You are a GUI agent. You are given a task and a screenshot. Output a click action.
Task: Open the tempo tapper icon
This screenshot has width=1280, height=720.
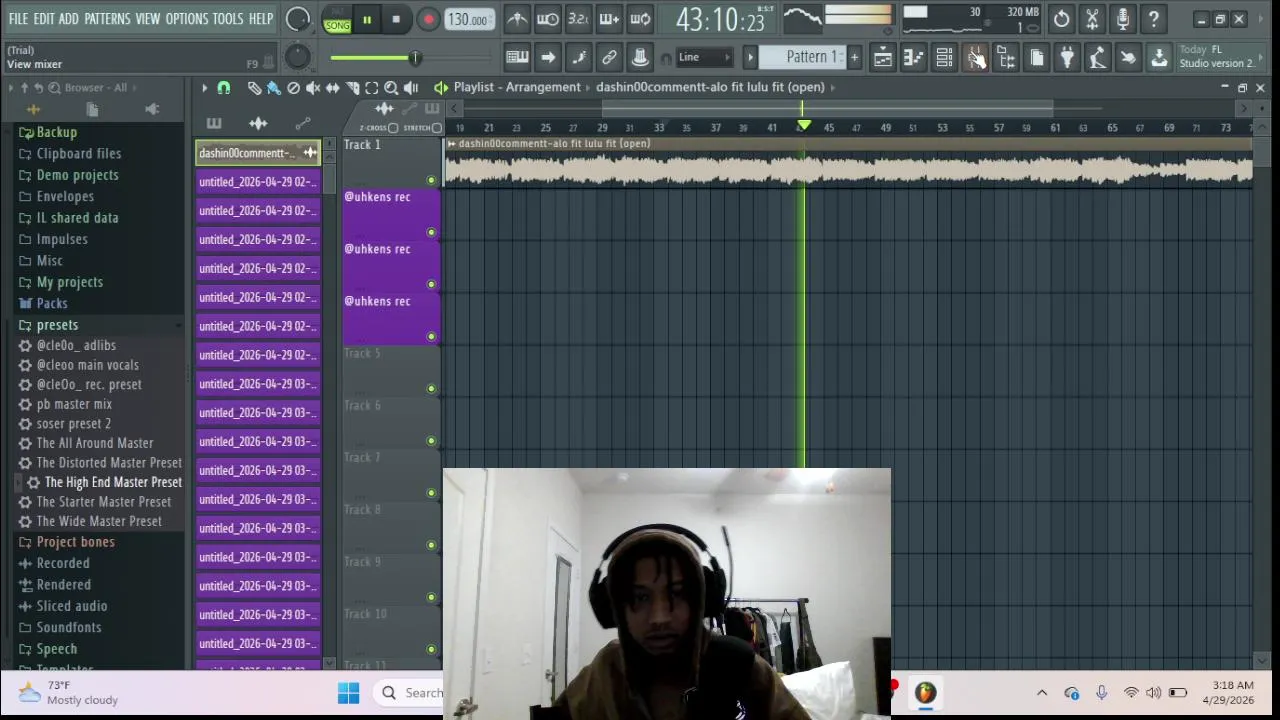pos(1098,58)
